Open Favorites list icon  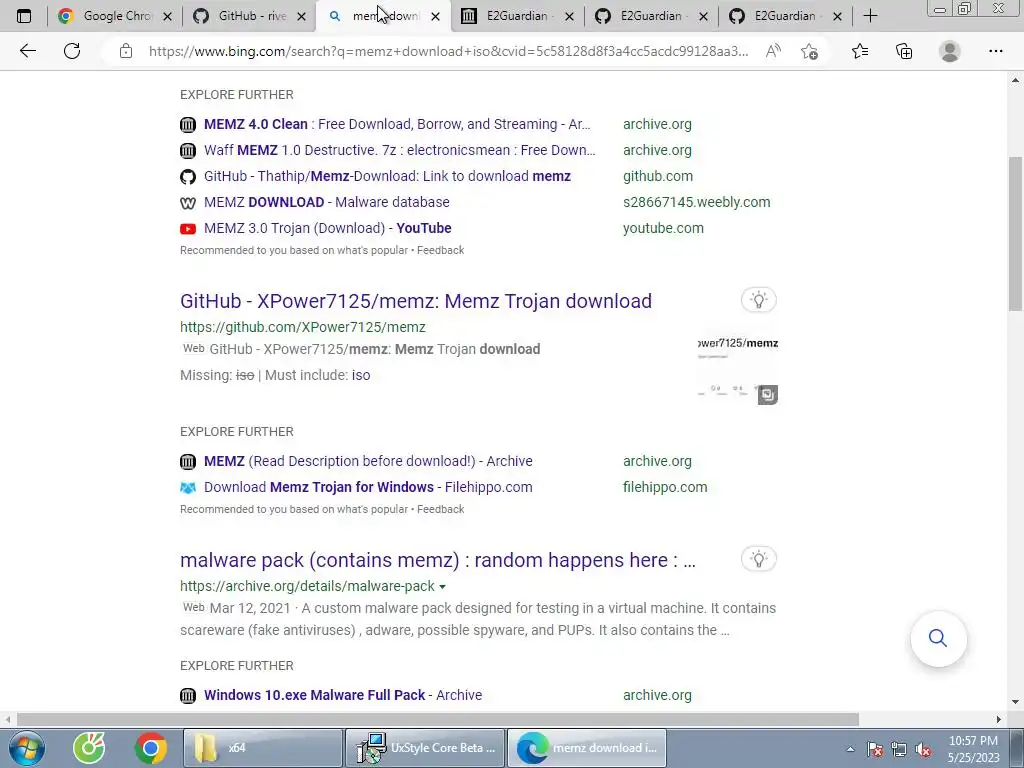pyautogui.click(x=860, y=51)
